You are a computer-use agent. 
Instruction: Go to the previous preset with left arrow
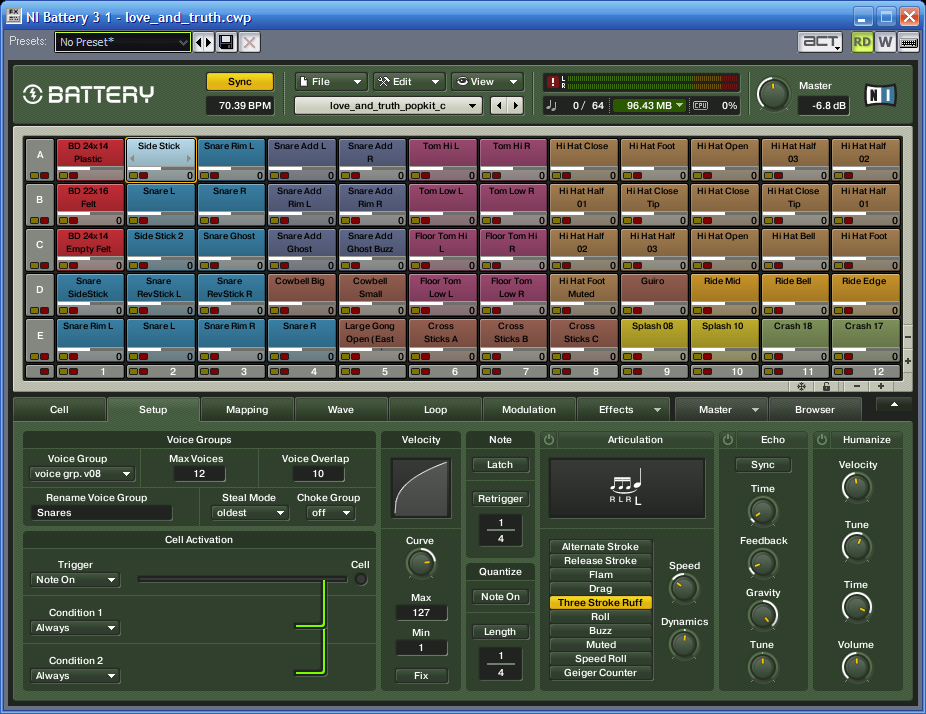pos(199,42)
